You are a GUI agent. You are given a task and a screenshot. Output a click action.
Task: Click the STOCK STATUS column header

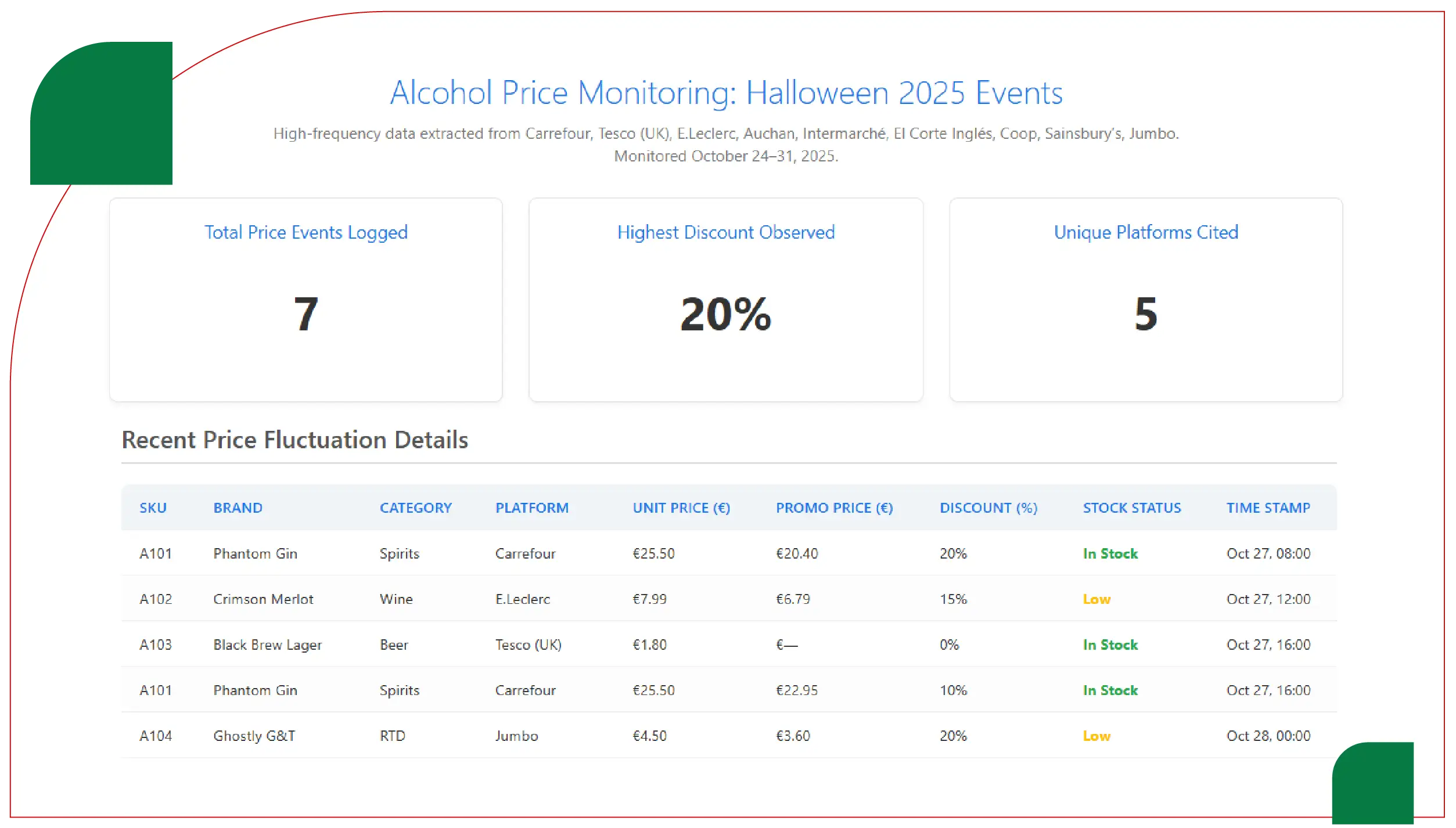tap(1131, 508)
